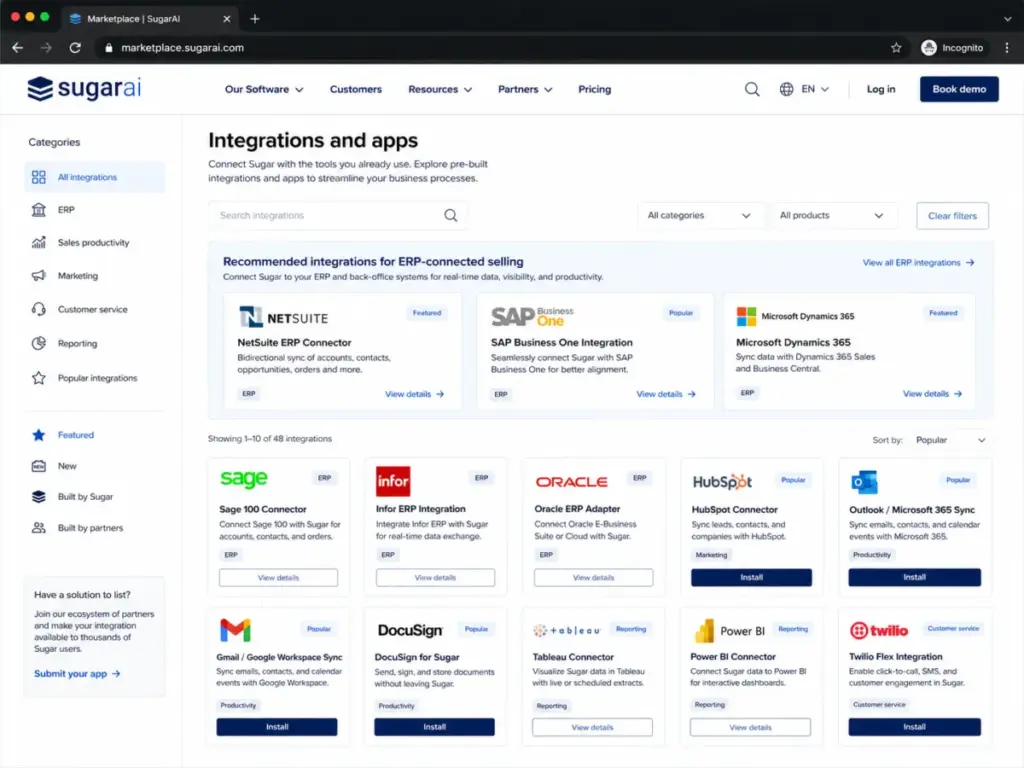Select ERP category in sidebar

[x=95, y=210]
